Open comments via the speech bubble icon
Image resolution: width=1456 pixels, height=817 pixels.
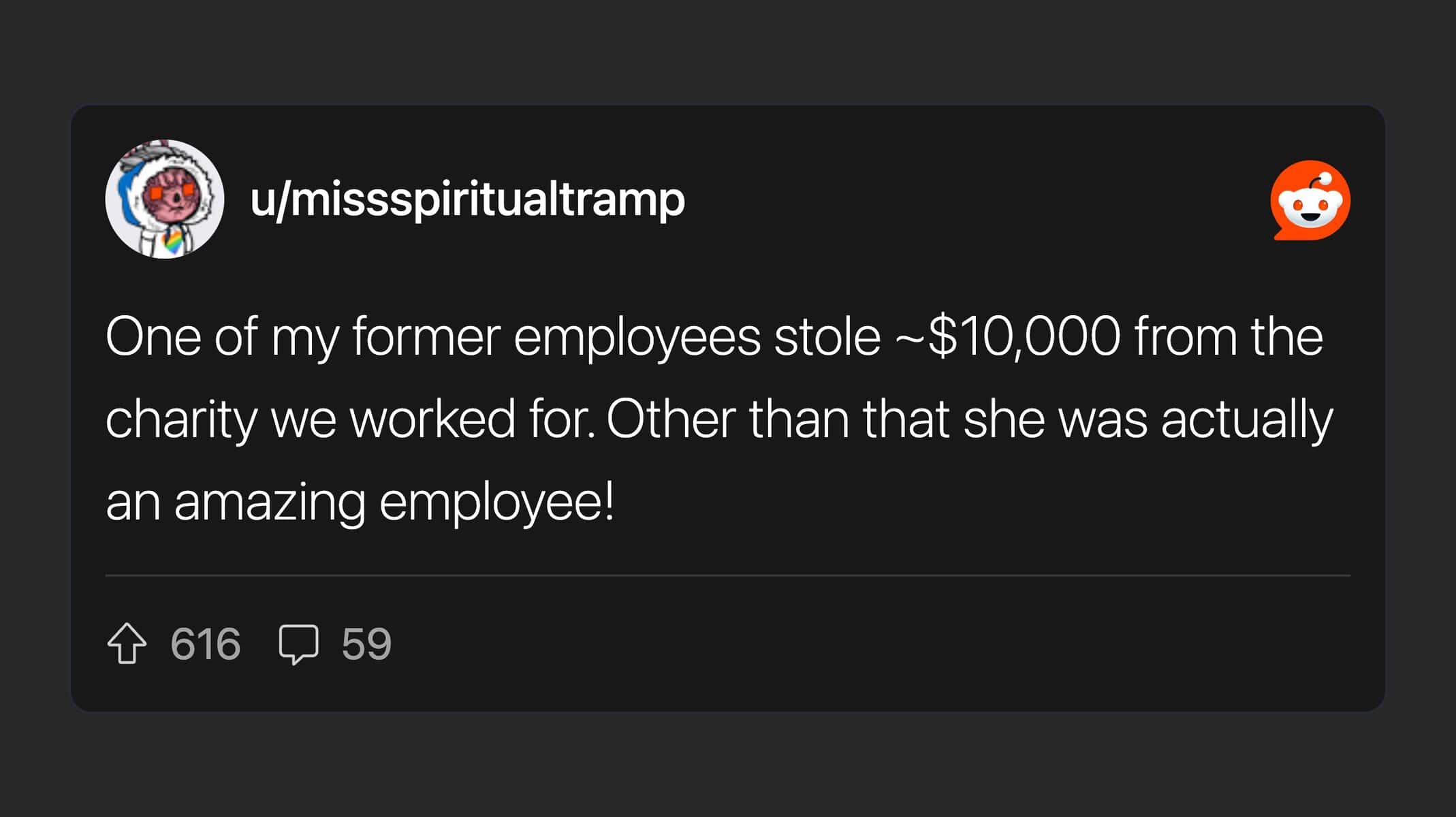pyautogui.click(x=298, y=643)
